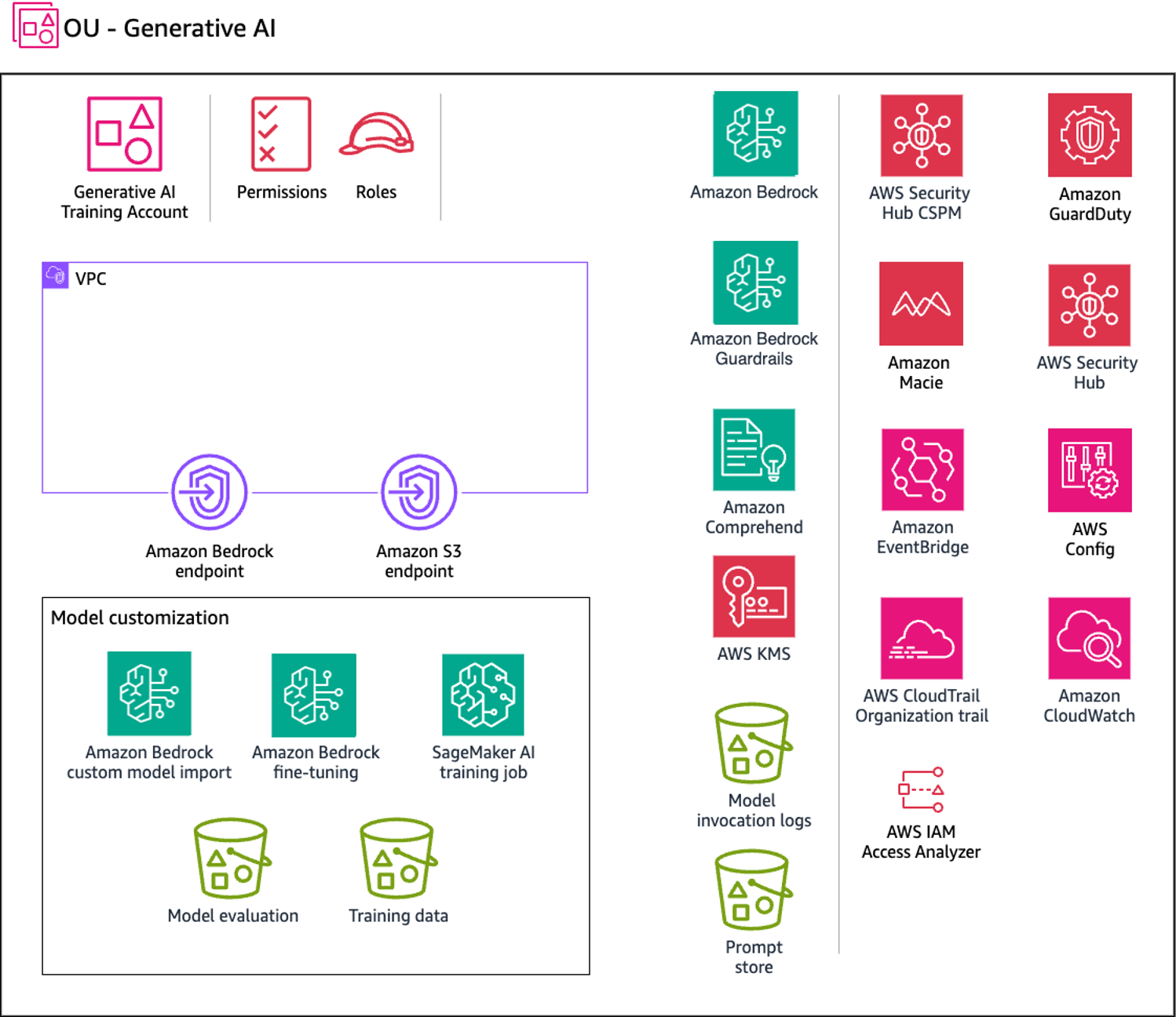Click the AWS Security Hub CSPM icon
Screen dimensions: 1176x1017
(x=922, y=136)
